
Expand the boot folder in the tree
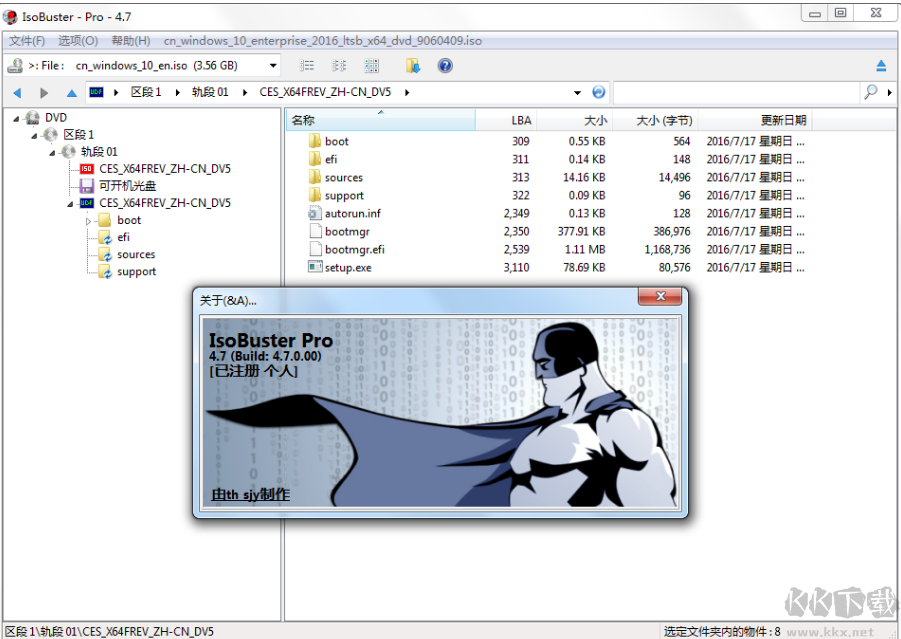(88, 221)
